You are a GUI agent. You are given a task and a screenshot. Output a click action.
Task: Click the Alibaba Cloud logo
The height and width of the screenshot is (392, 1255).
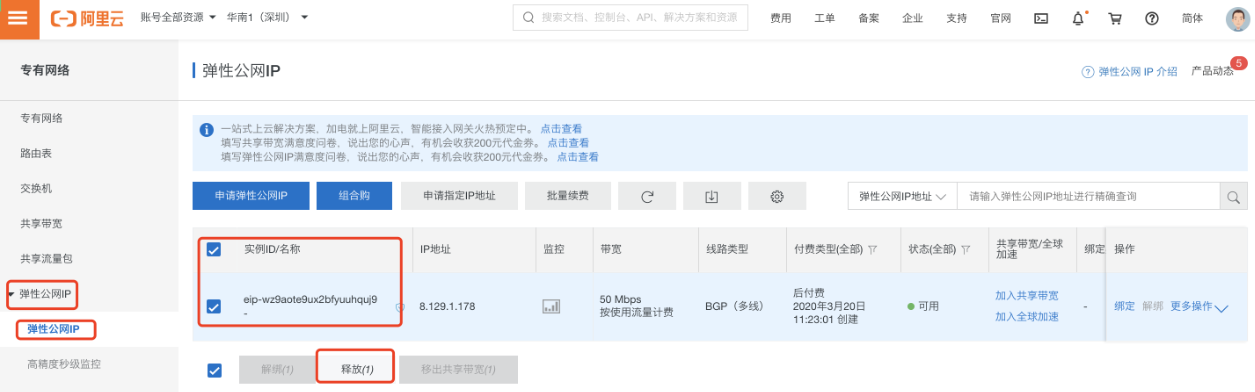[88, 18]
